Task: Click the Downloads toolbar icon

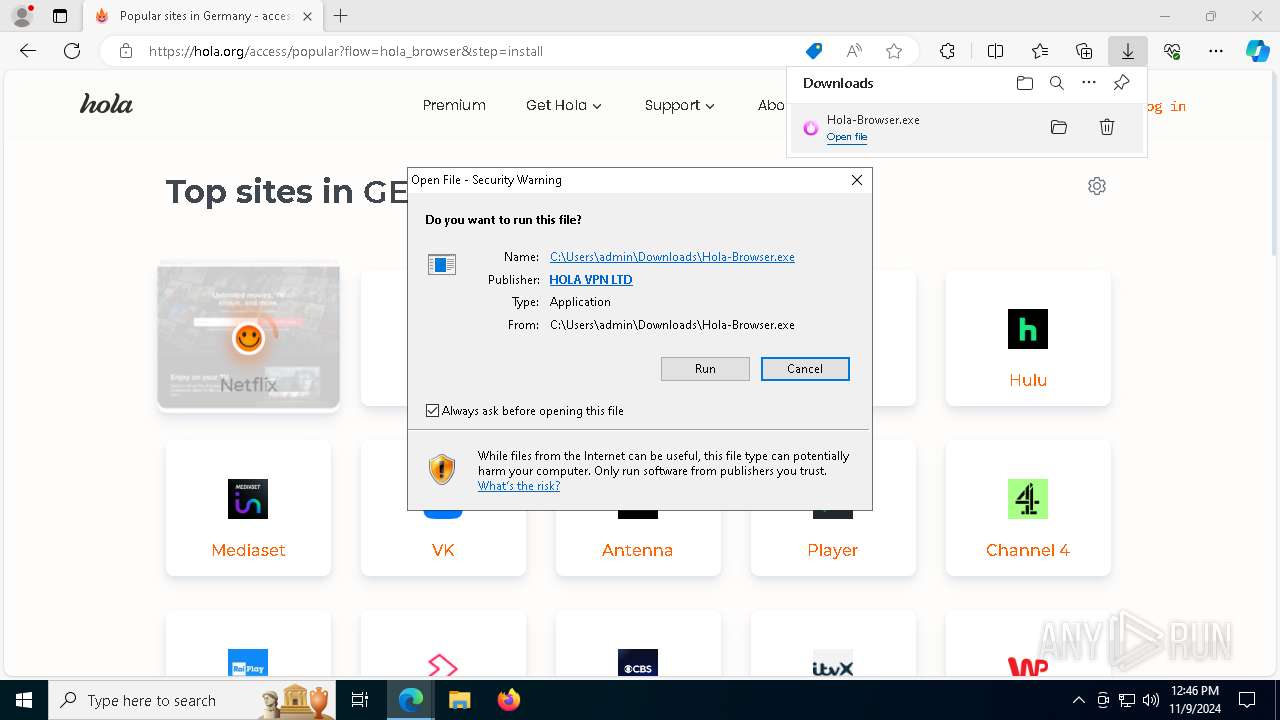Action: (x=1128, y=51)
